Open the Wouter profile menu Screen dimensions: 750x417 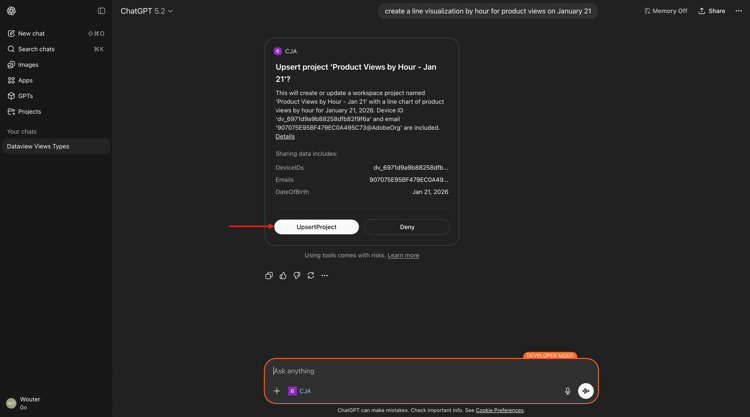coord(56,403)
